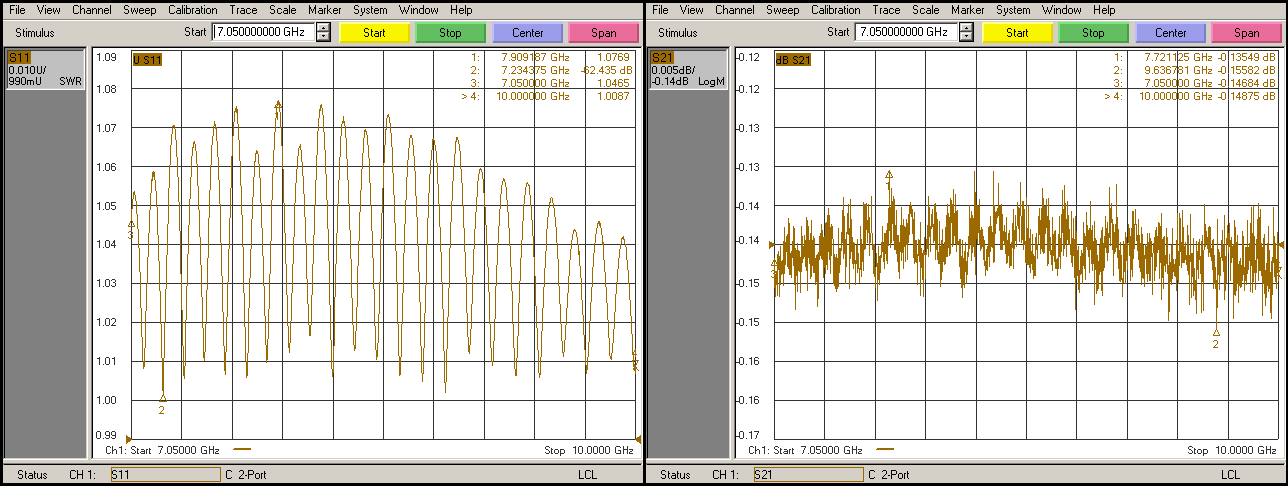
Task: Select marker 1 triangle on the S11 trace peak
Action: click(x=278, y=104)
